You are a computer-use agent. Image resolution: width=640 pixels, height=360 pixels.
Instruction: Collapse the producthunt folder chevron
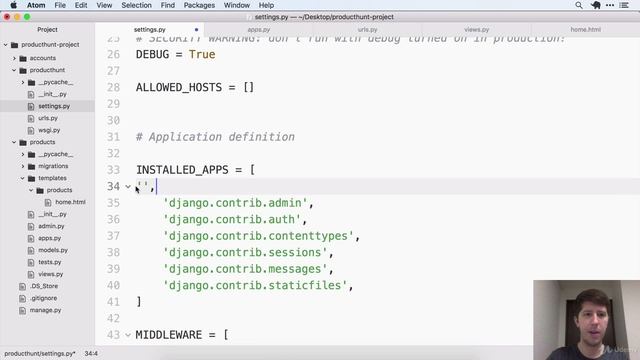click(x=14, y=70)
